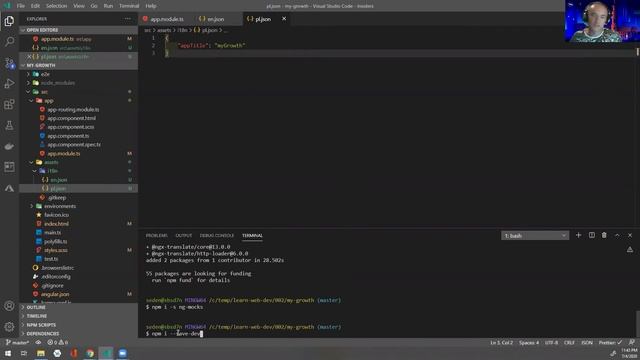Click errors and warnings count in status bar
The image size is (640, 360).
coord(58,342)
